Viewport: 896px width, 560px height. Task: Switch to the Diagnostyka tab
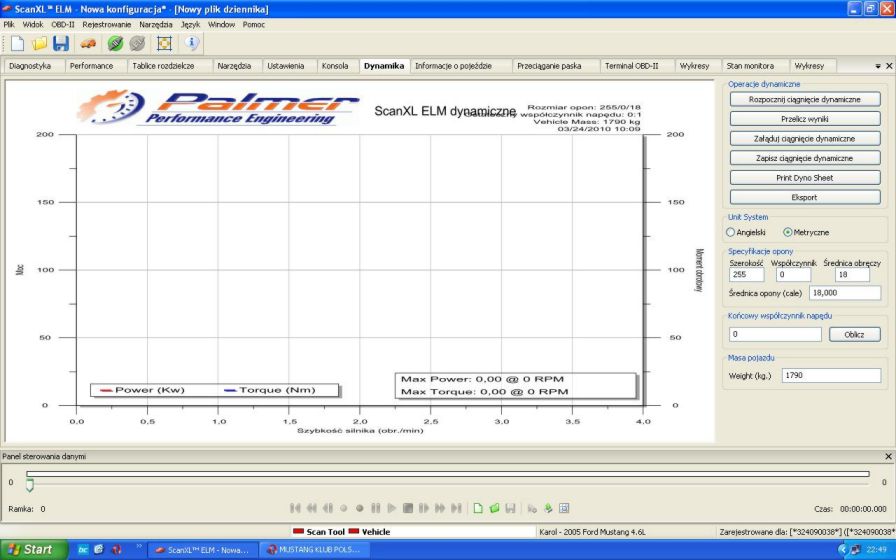tap(30, 66)
